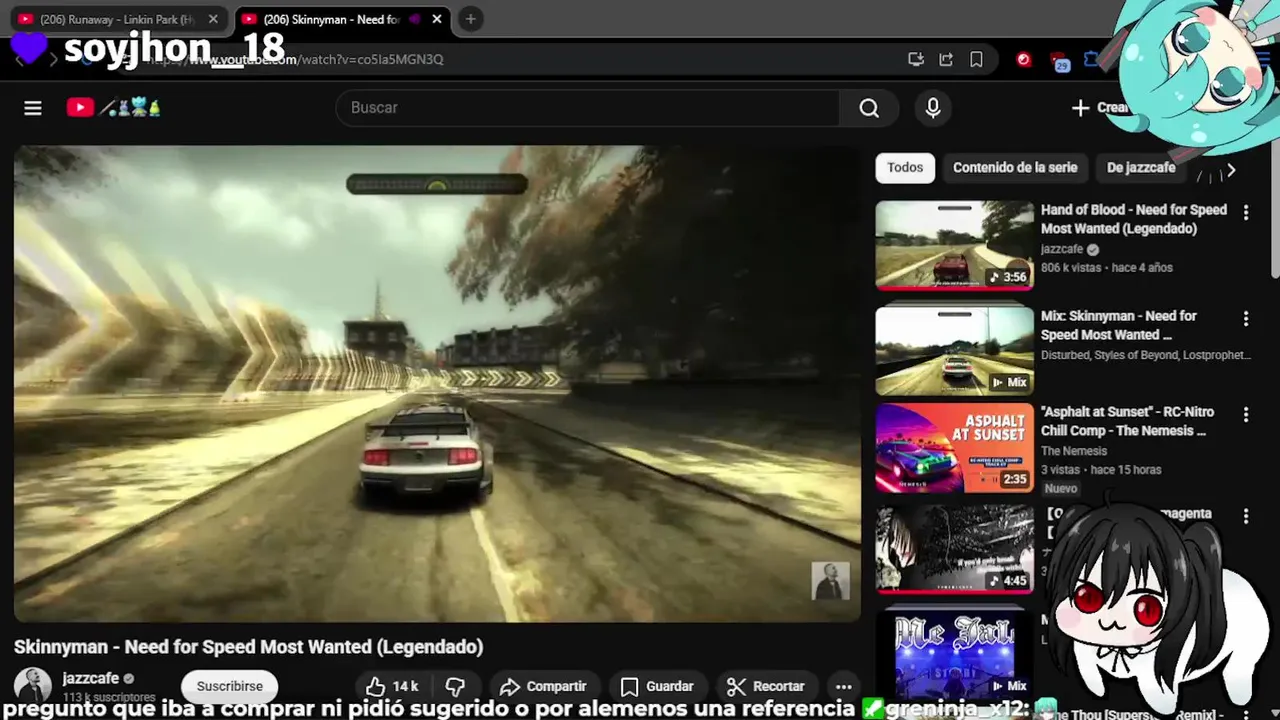Click 'Disturbed, Styles of Beyond, Lostprophet' text
The image size is (1280, 720).
(1146, 355)
